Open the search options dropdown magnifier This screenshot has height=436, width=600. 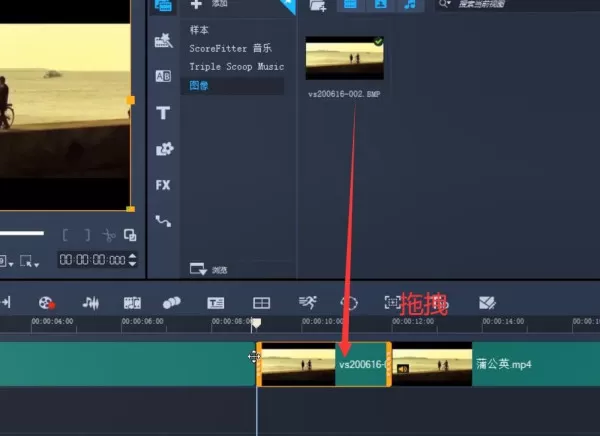tap(444, 4)
